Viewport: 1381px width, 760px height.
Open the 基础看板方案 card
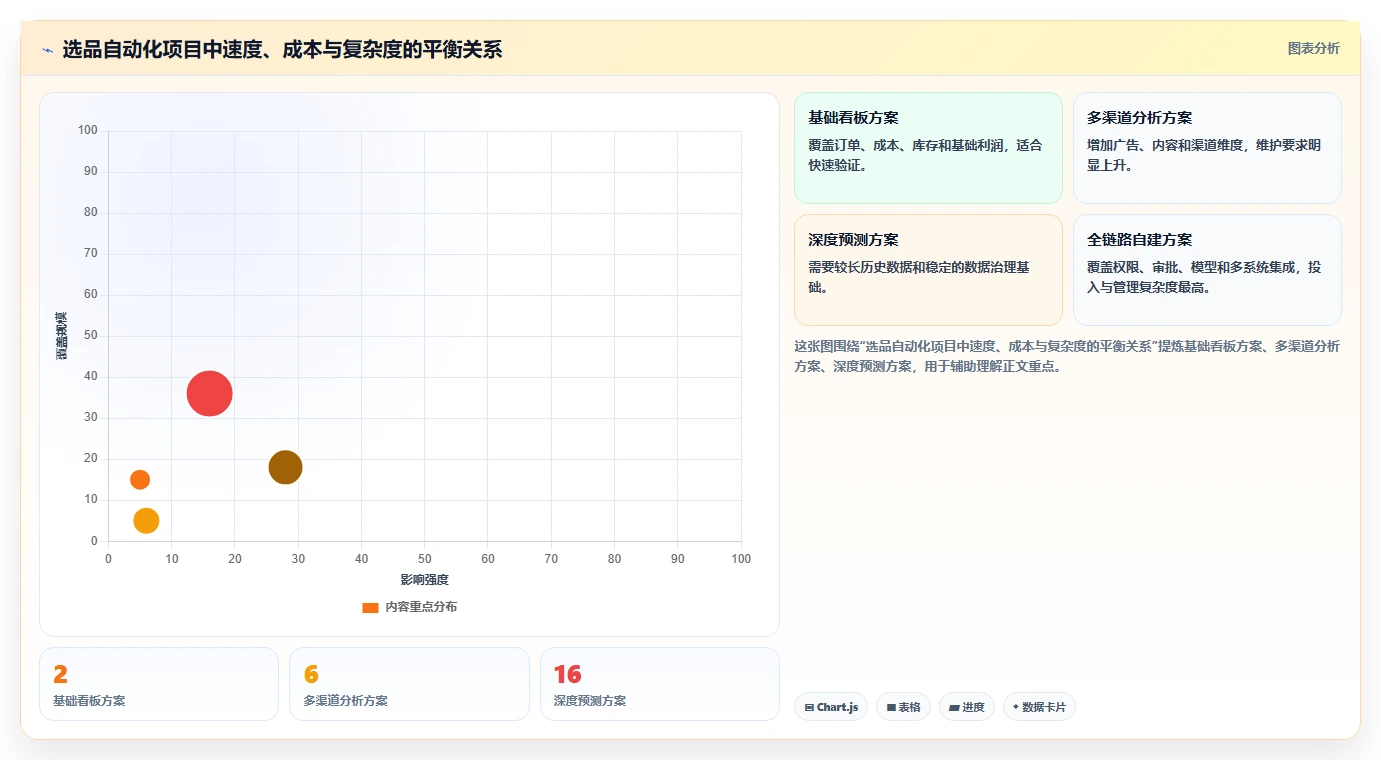click(928, 148)
